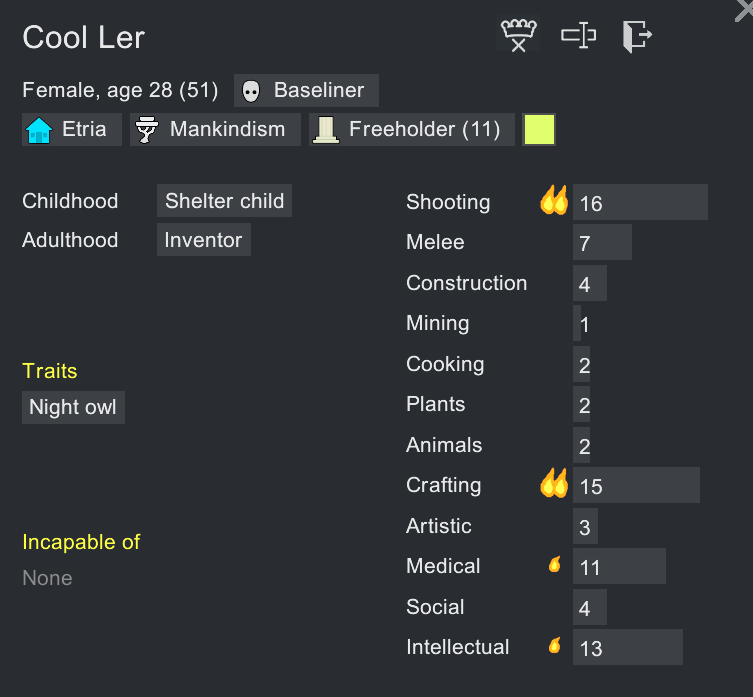
Task: Click the Mankindism ideology icon
Action: tap(148, 130)
